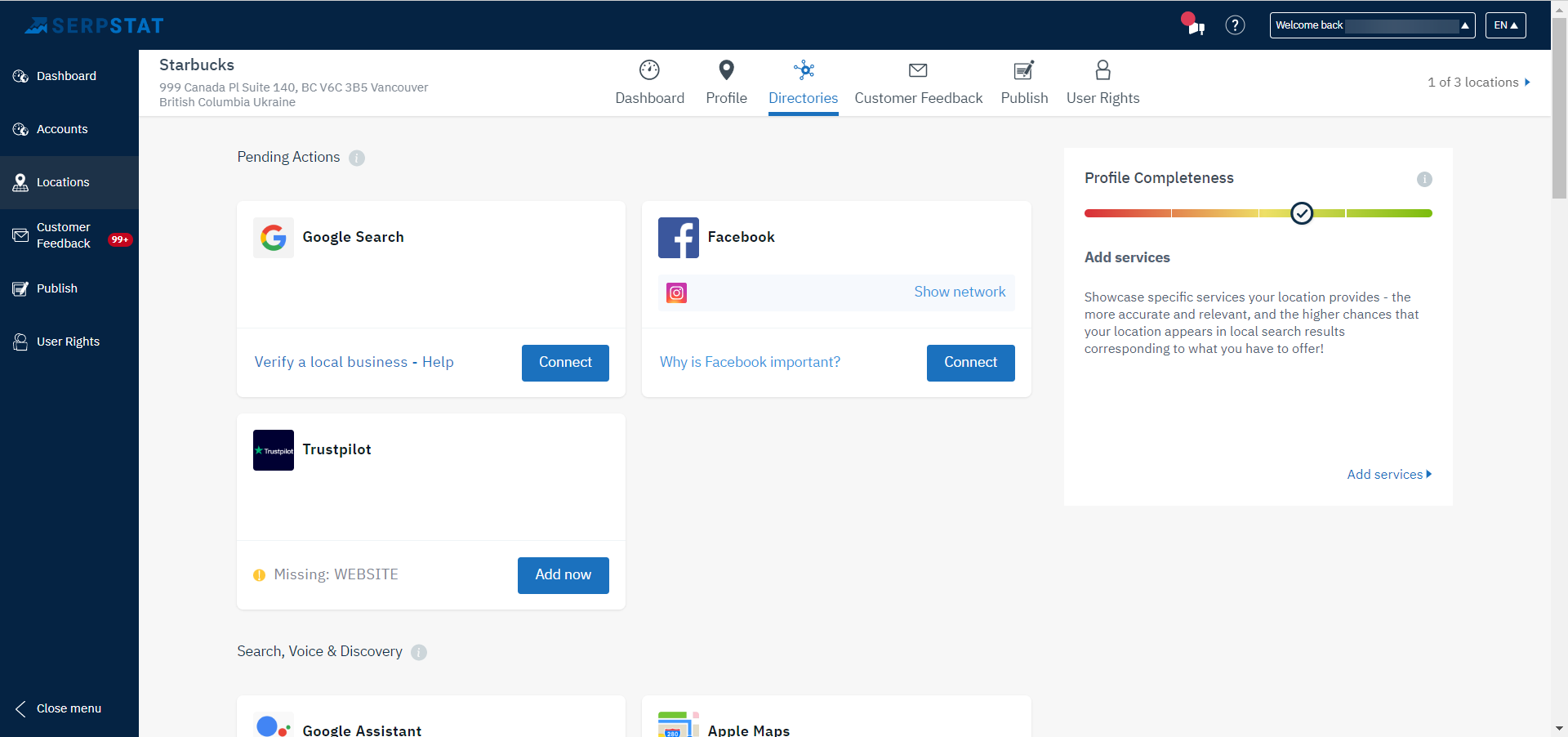This screenshot has height=737, width=1568.
Task: Open the Add services link
Action: (1389, 475)
